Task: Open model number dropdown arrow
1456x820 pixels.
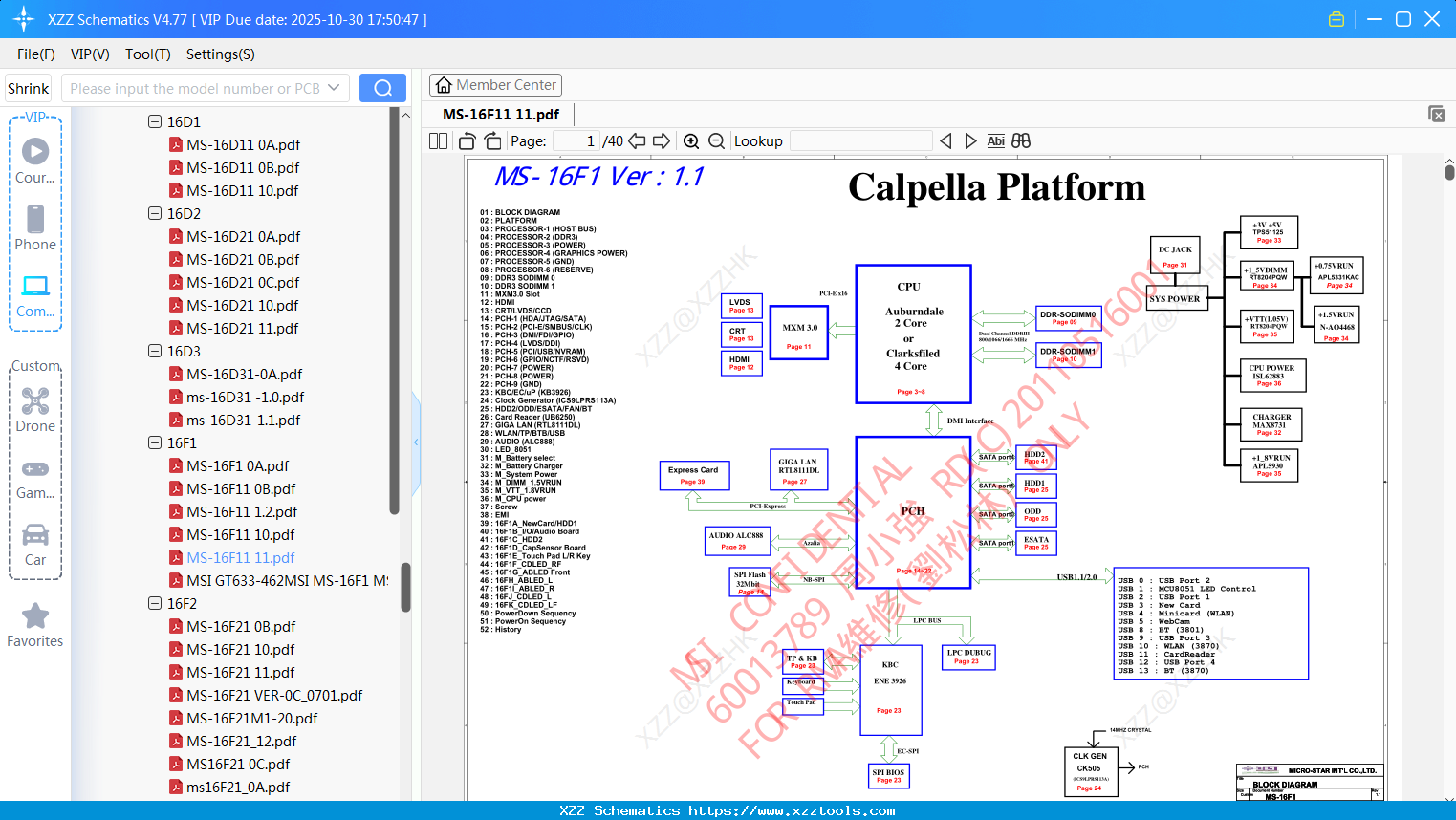Action: coord(334,88)
